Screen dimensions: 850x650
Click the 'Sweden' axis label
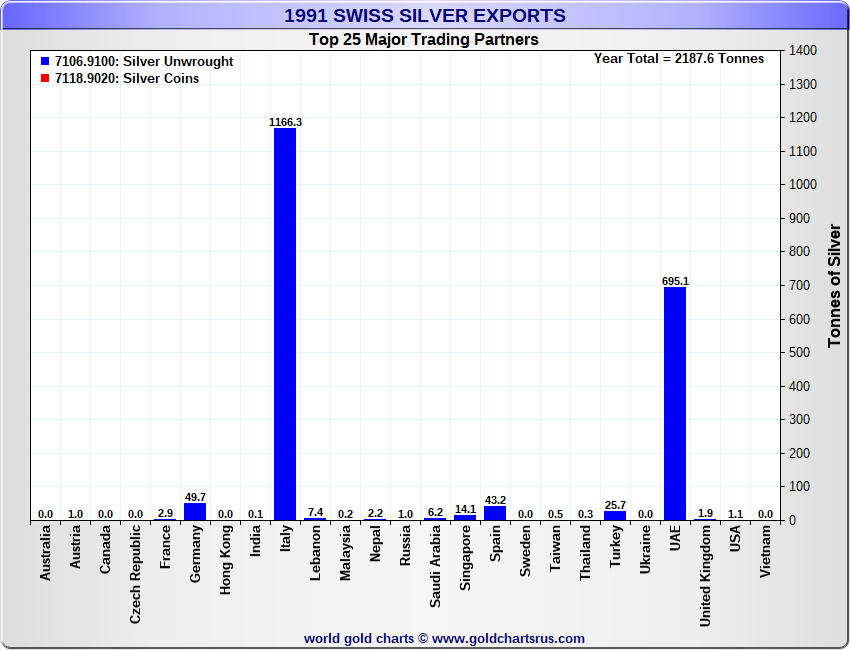coord(525,551)
